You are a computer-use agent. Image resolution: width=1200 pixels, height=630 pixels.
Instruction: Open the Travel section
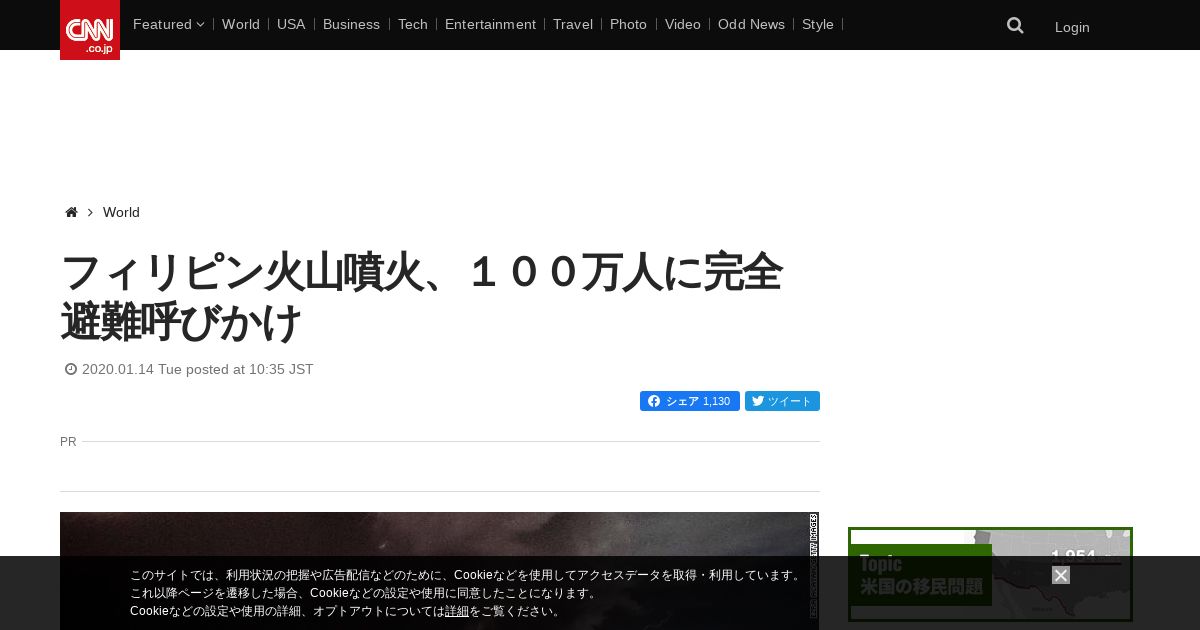(x=573, y=24)
